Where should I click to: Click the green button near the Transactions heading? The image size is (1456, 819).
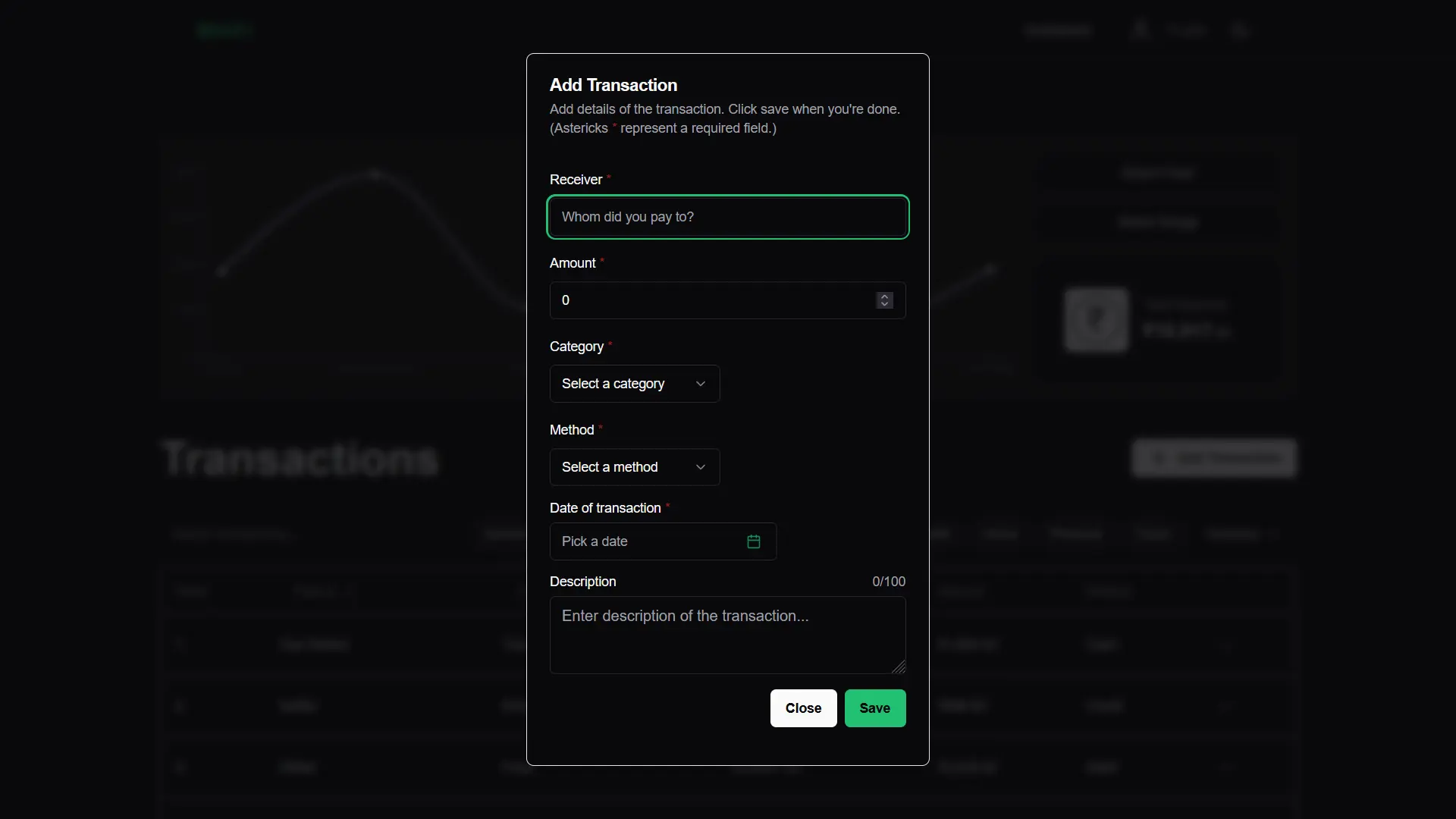(1214, 458)
